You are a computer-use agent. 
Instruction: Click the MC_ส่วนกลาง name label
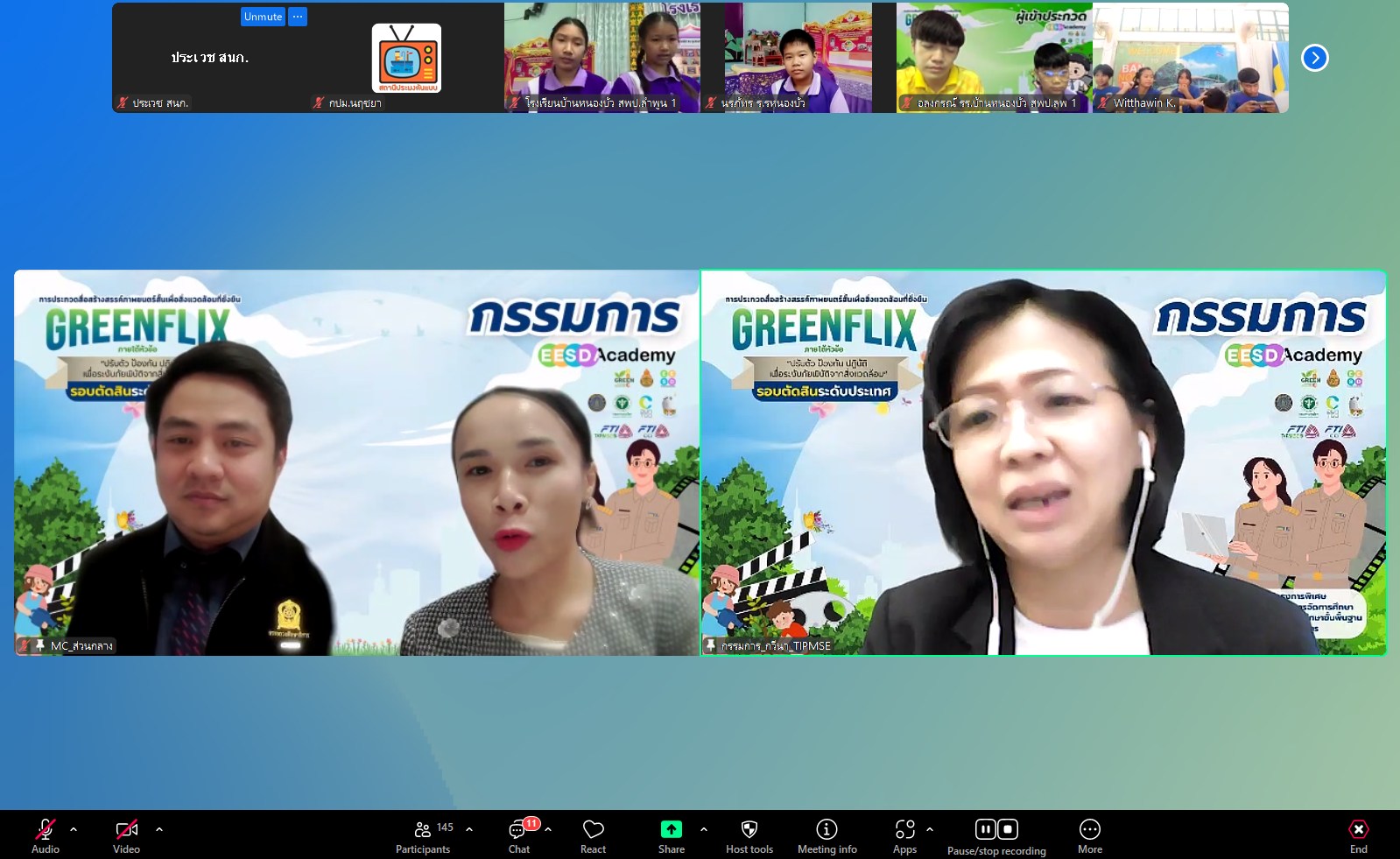[81, 646]
